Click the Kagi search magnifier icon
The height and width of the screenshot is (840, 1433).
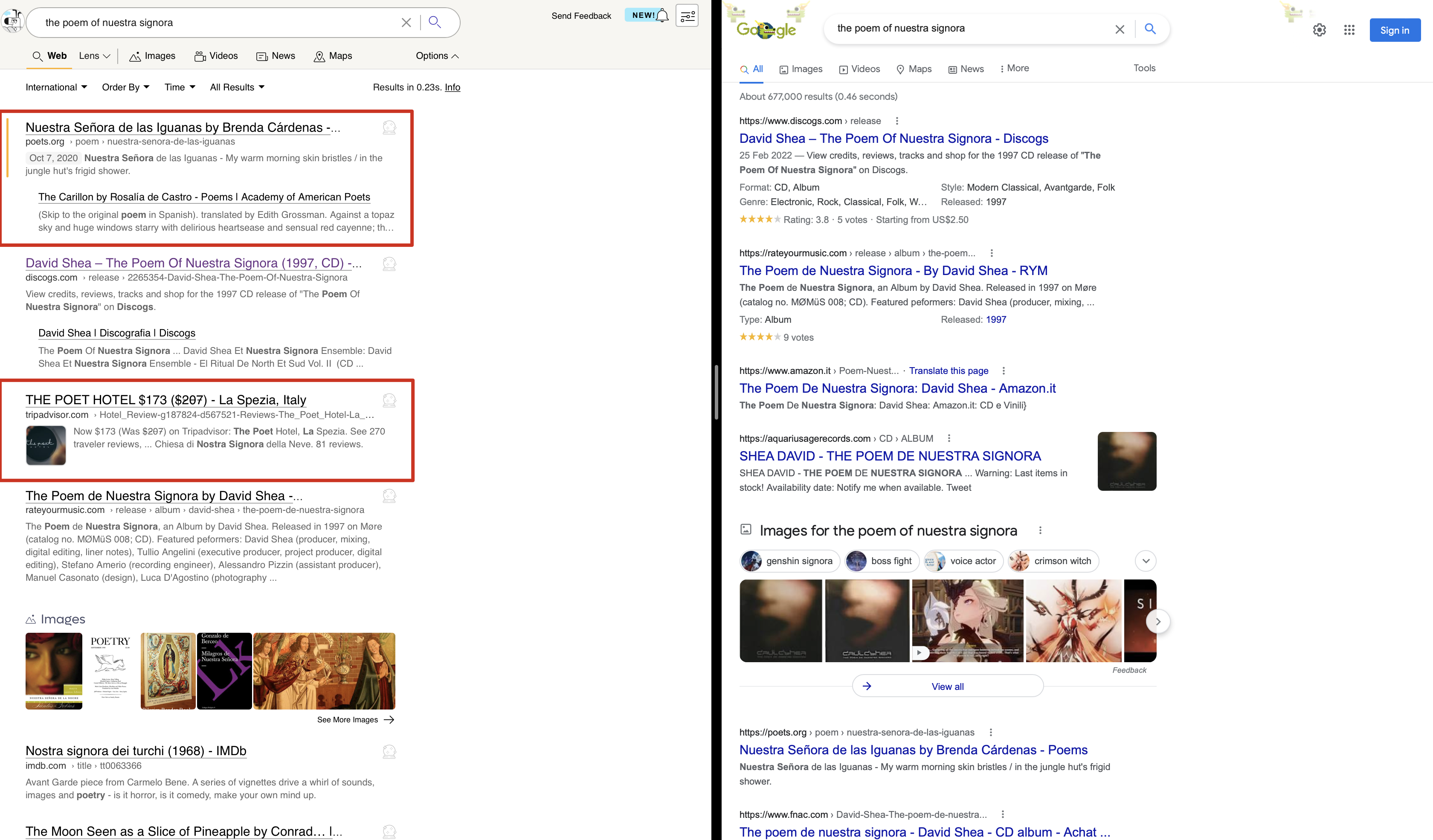tap(435, 22)
